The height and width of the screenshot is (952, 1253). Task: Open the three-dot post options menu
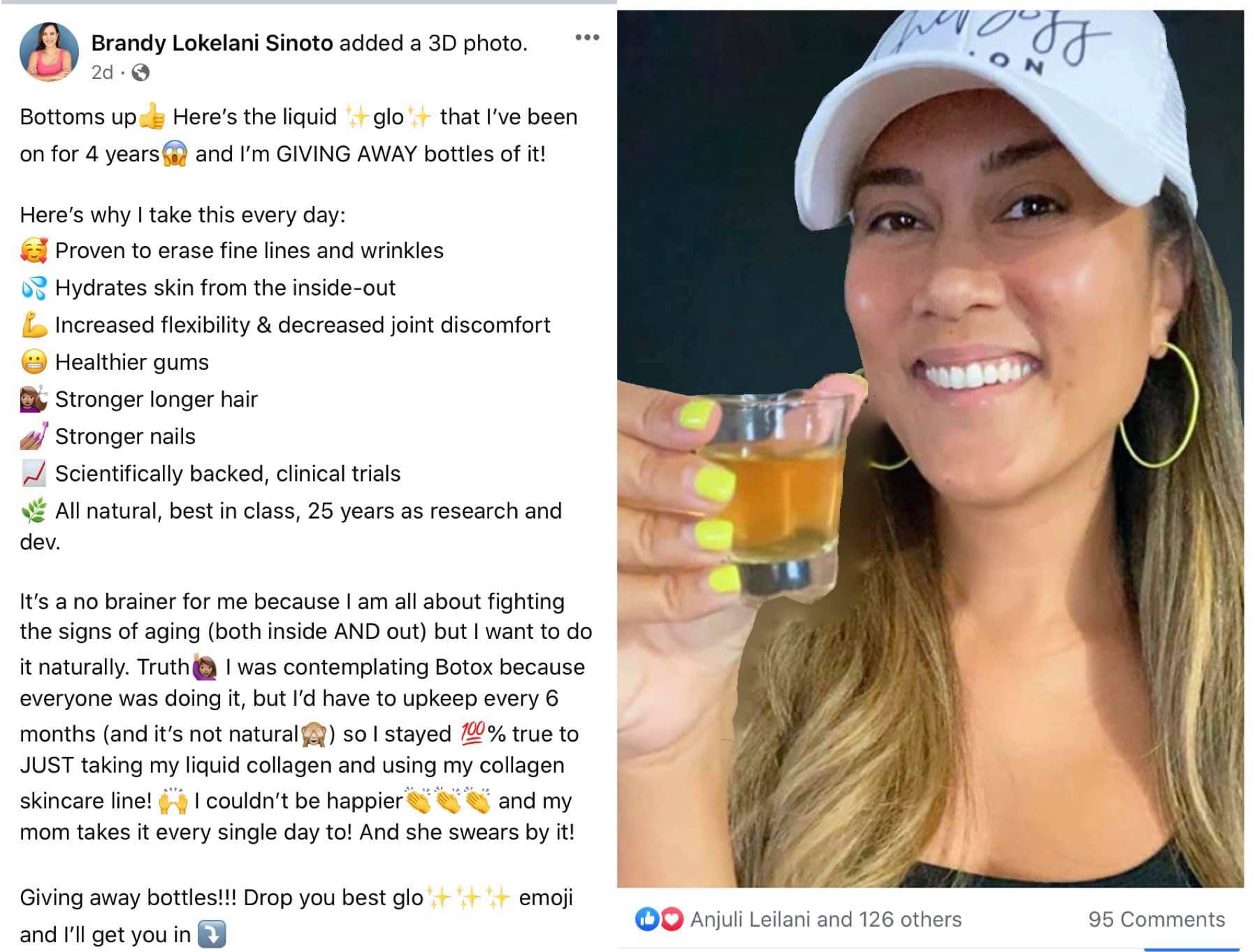point(587,38)
